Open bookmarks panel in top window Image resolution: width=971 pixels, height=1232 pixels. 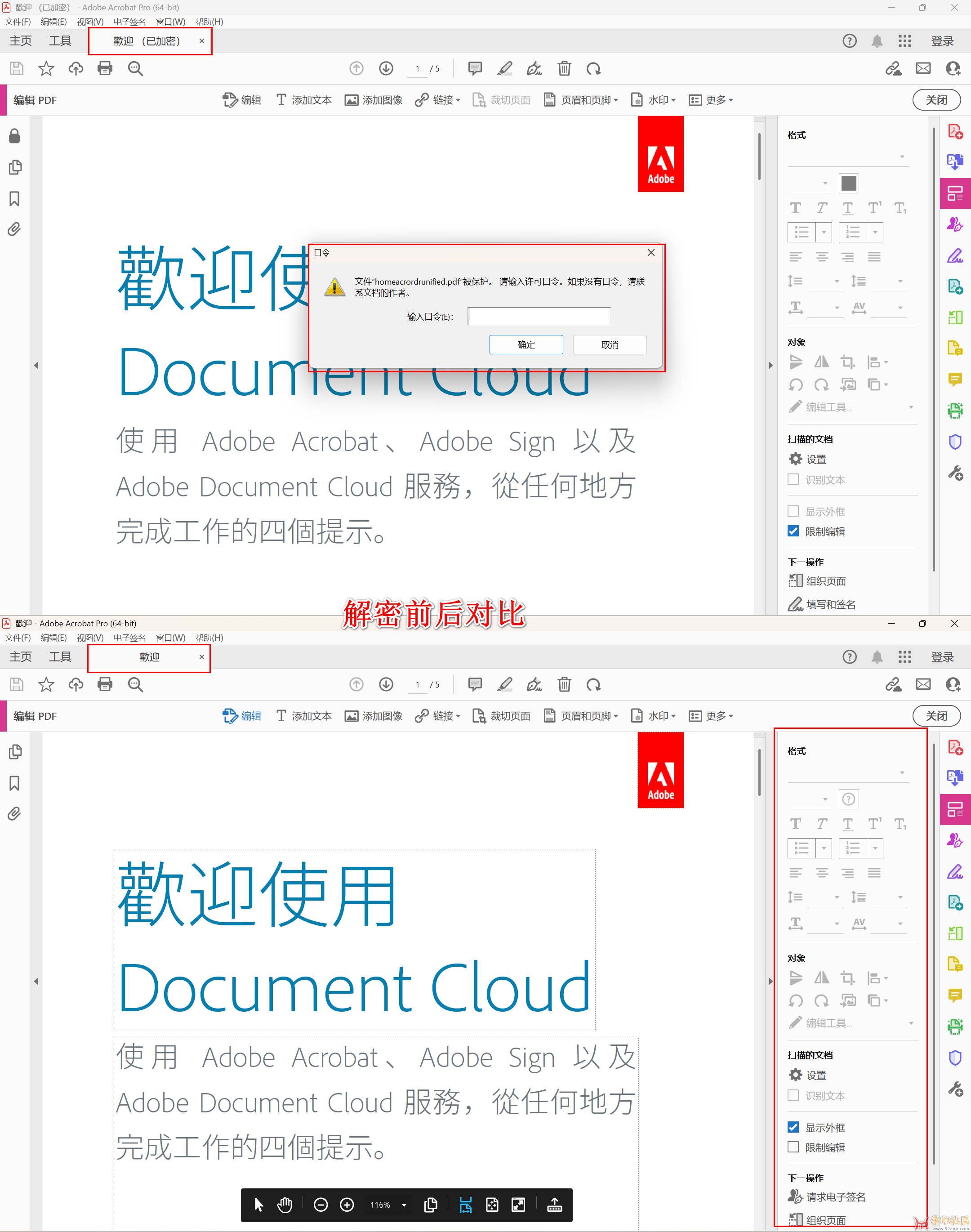[x=15, y=198]
